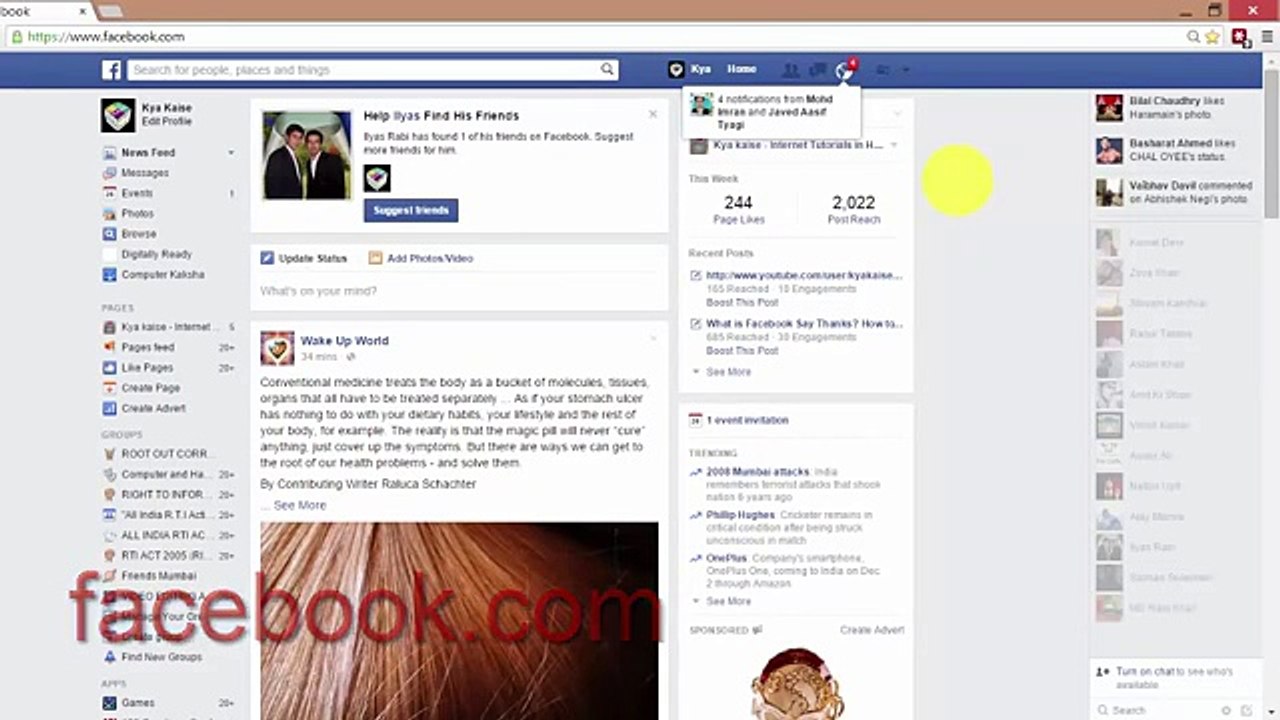
Task: Open the RTI ACT 2005 group
Action: coord(164,556)
